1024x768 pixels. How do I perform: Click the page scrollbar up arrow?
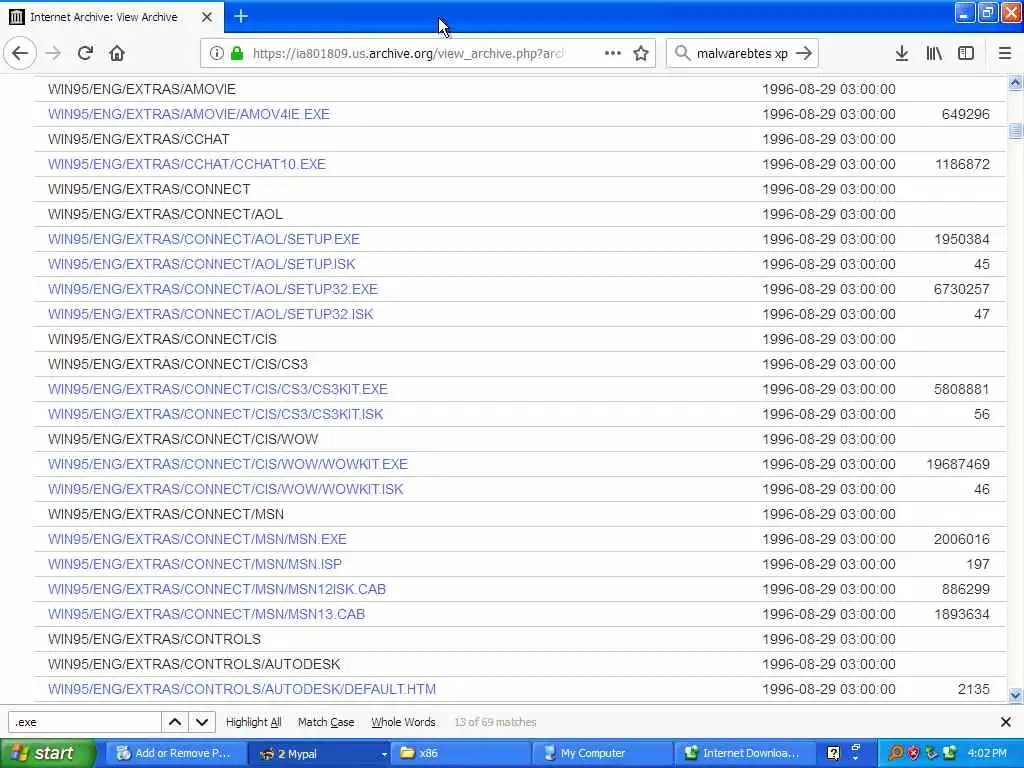point(1015,83)
